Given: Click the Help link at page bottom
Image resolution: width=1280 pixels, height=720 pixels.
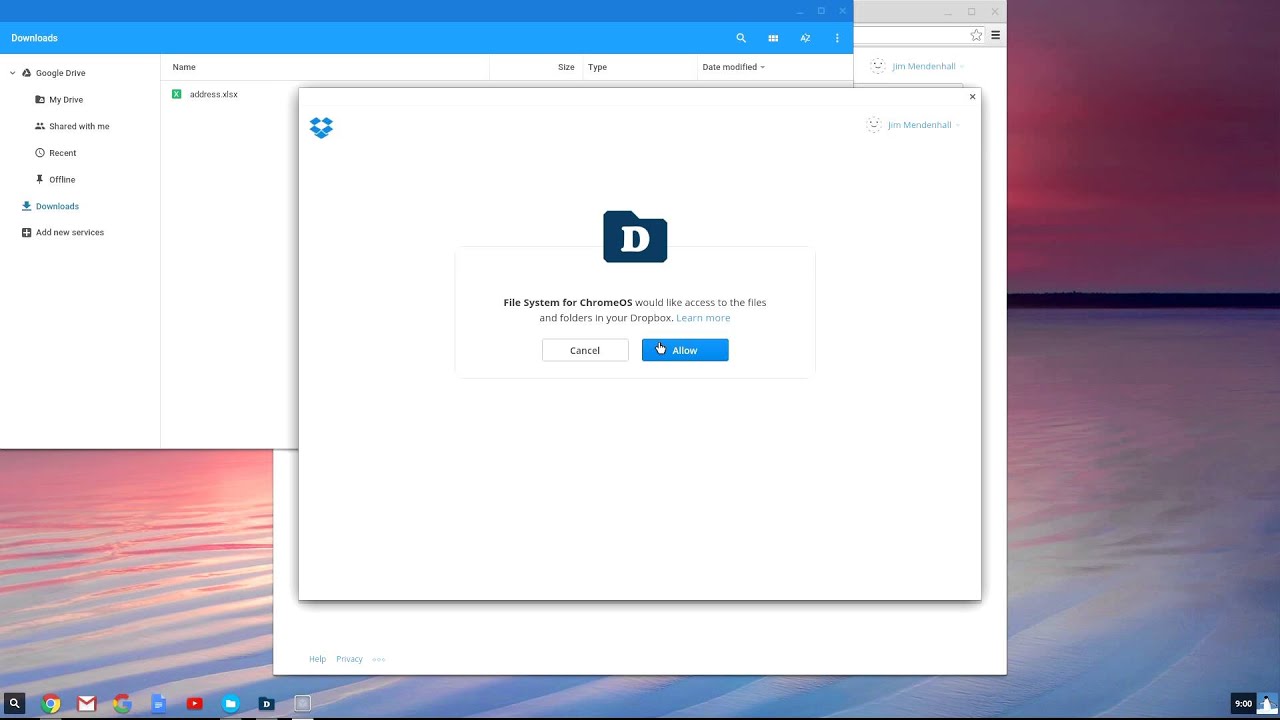Looking at the screenshot, I should click(x=317, y=659).
